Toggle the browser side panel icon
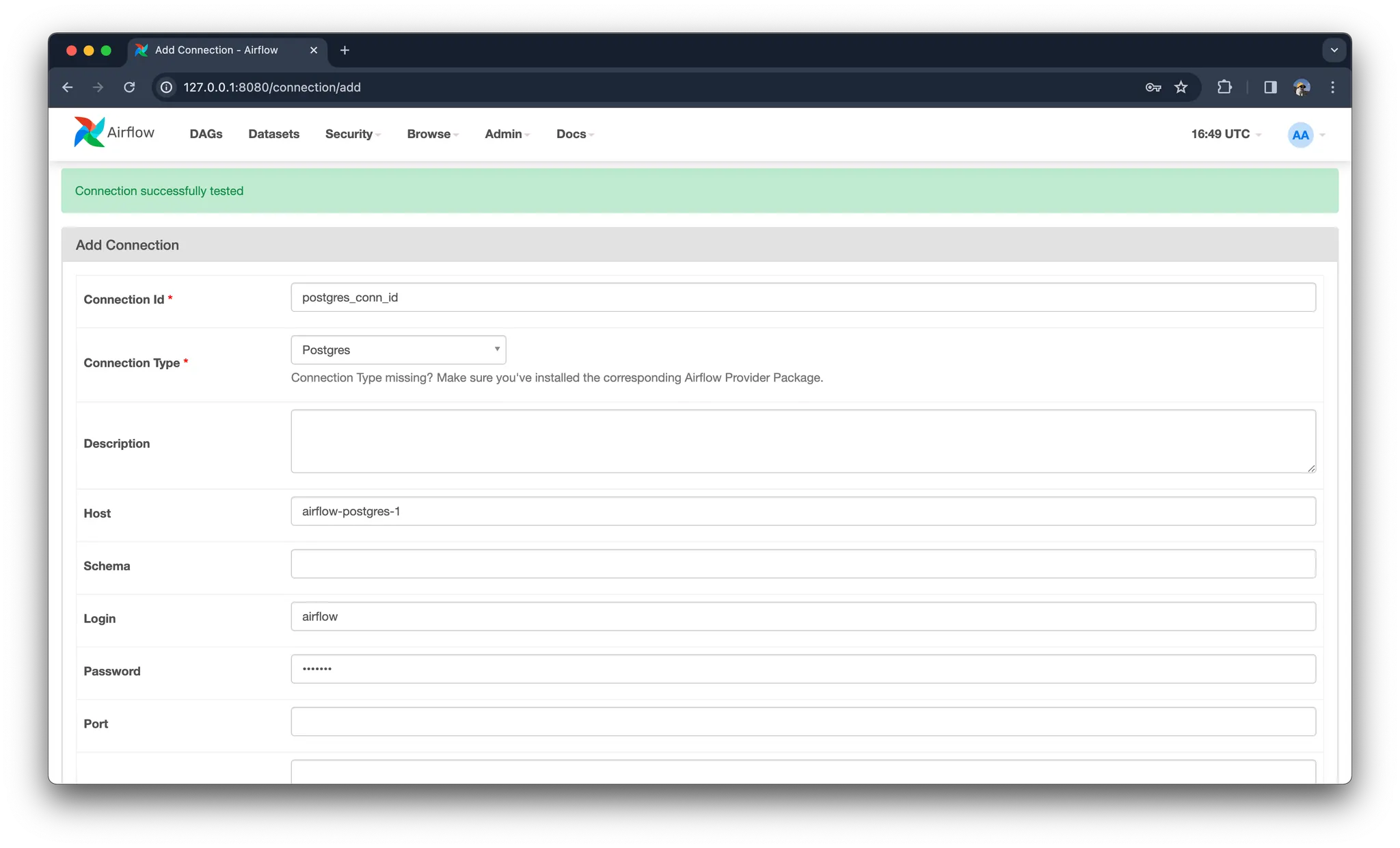Viewport: 1400px width, 848px height. (1270, 87)
